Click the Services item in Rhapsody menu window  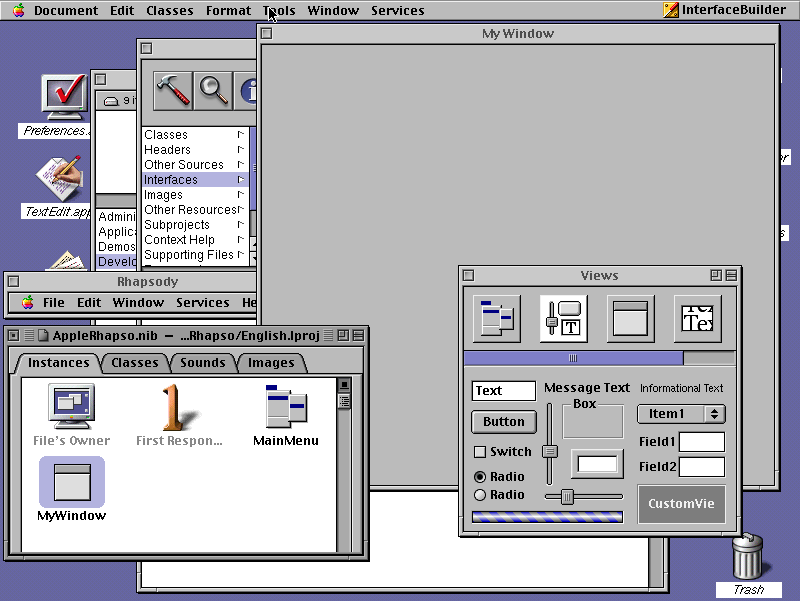coord(203,303)
